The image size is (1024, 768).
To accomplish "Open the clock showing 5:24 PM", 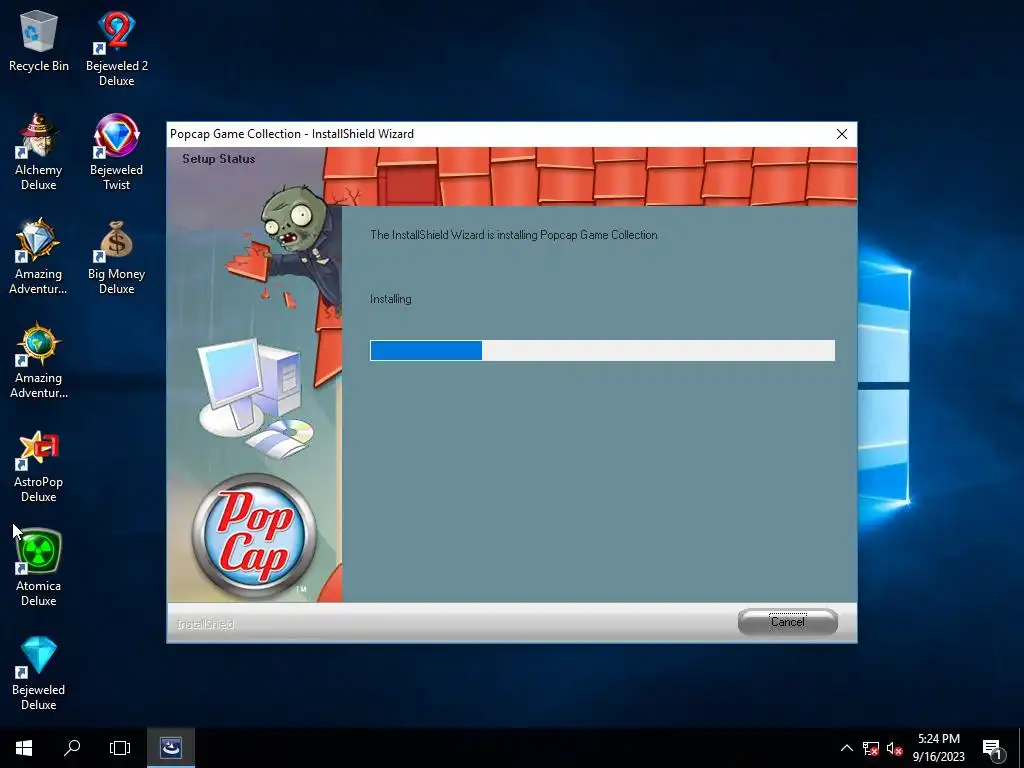I will 938,748.
